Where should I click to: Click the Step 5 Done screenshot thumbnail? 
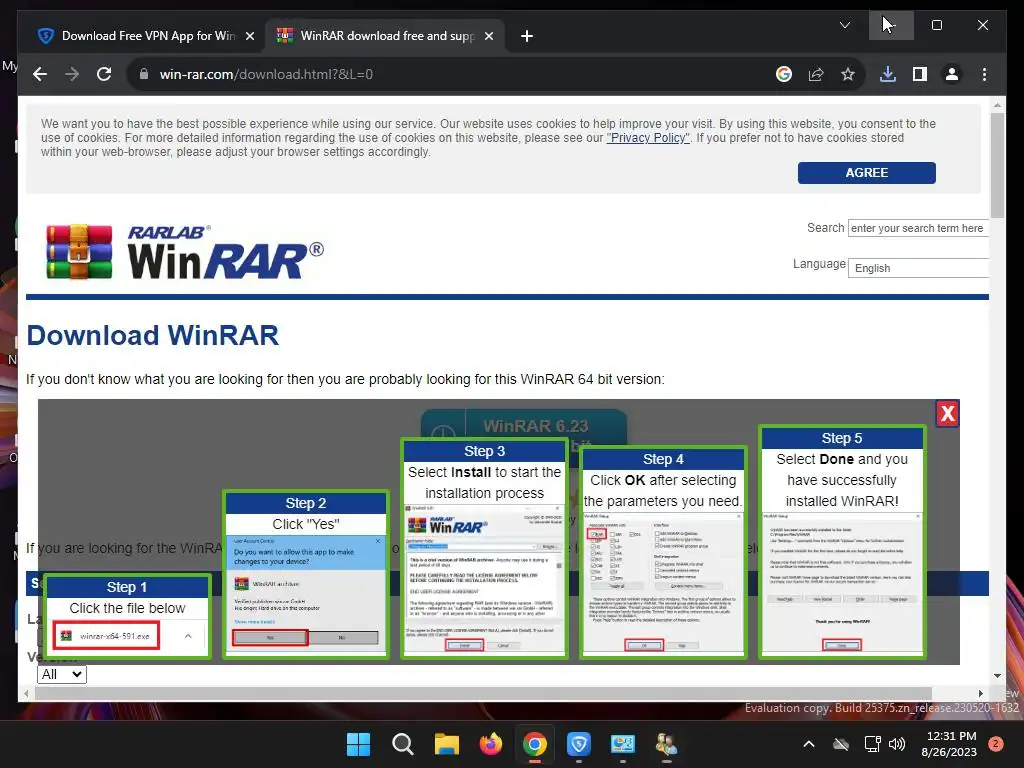coord(842,583)
